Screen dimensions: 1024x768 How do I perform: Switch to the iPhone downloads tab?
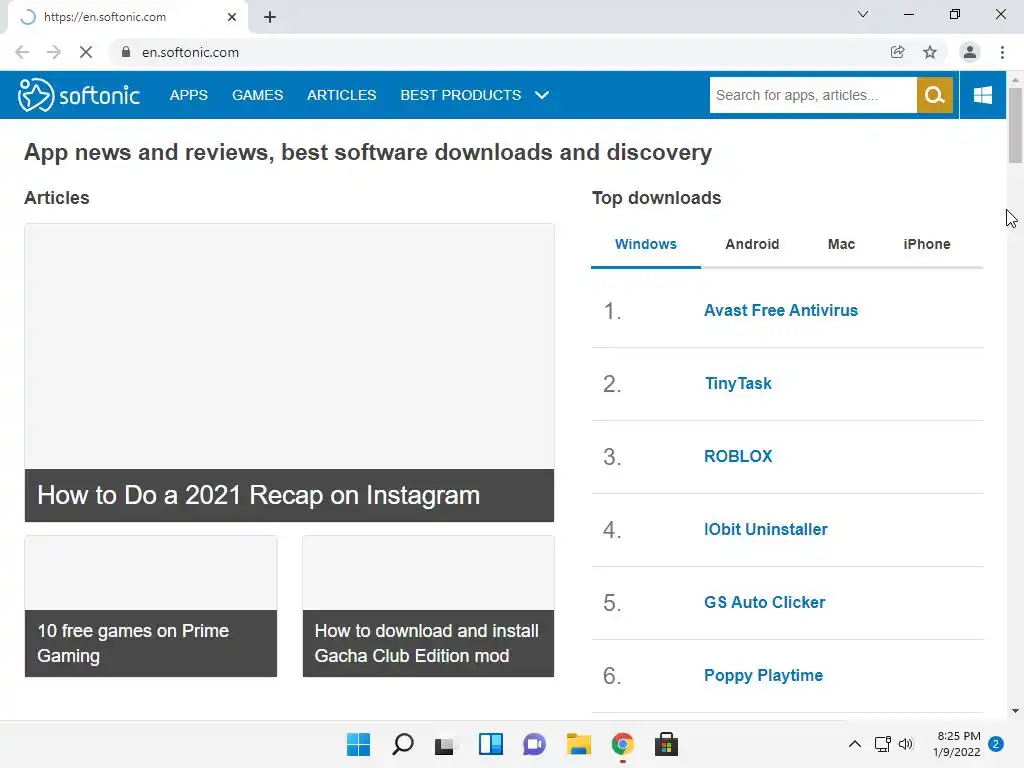[x=927, y=244]
